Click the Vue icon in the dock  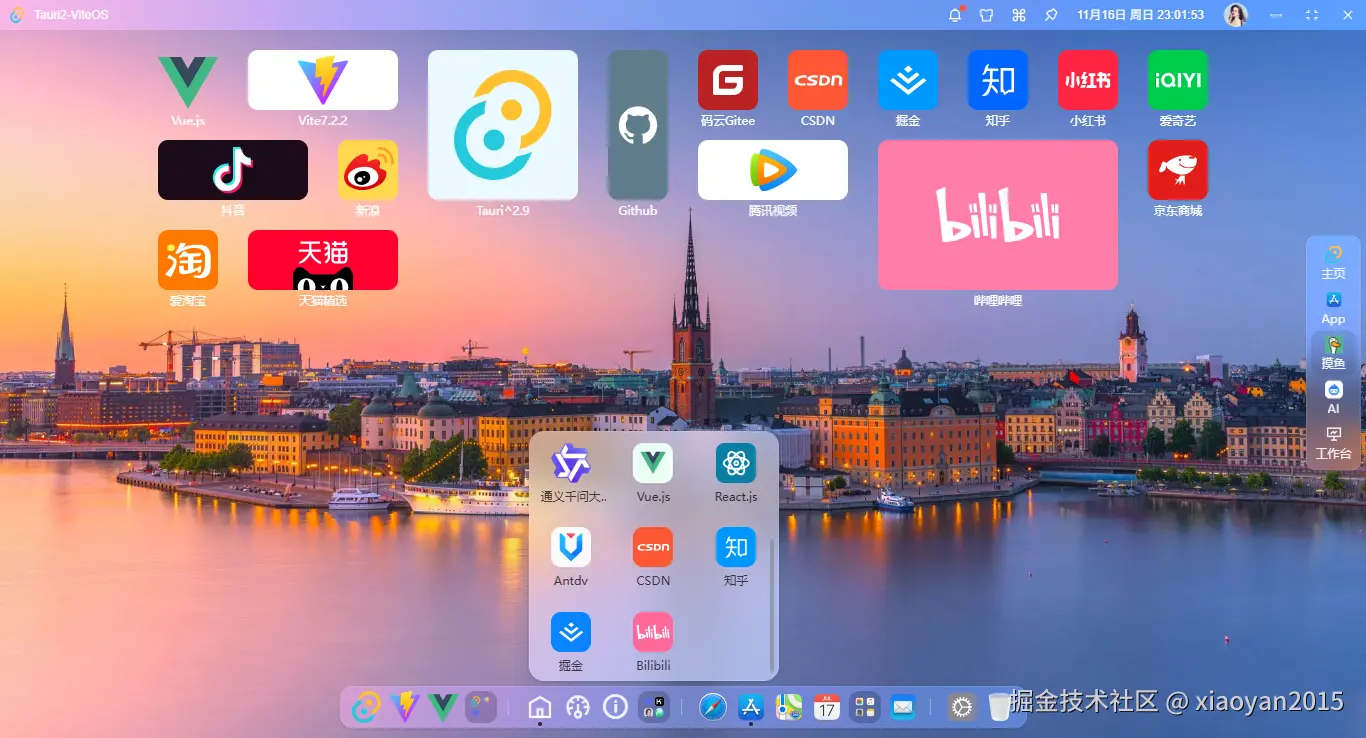point(443,707)
